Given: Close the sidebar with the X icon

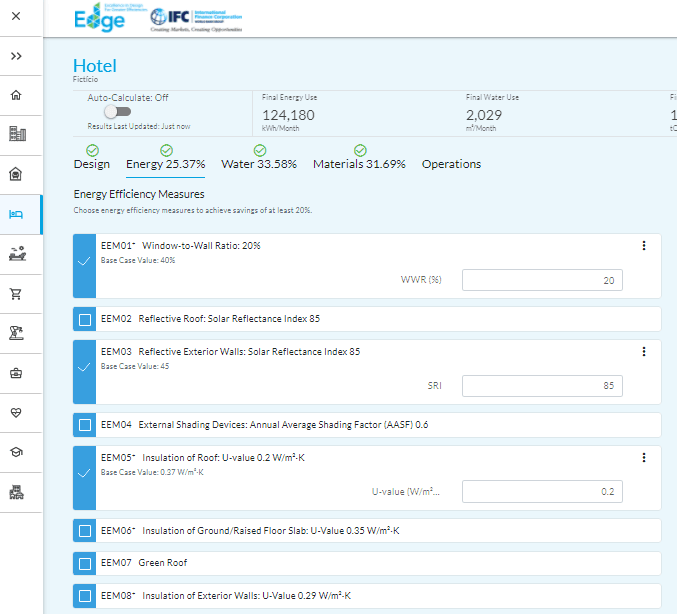Looking at the screenshot, I should point(16,17).
